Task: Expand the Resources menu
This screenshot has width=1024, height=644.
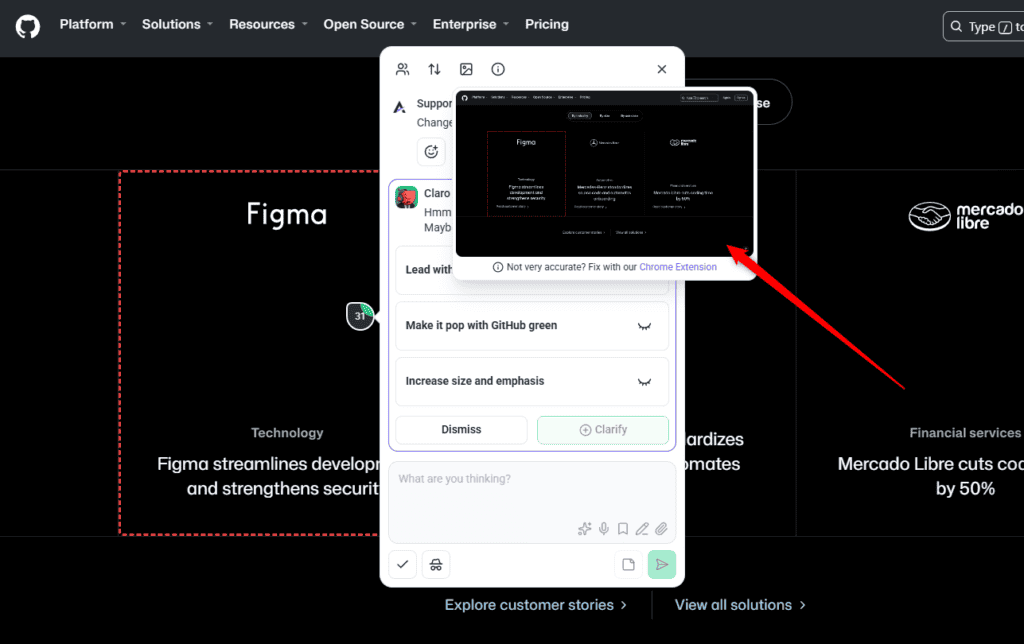Action: pos(268,24)
